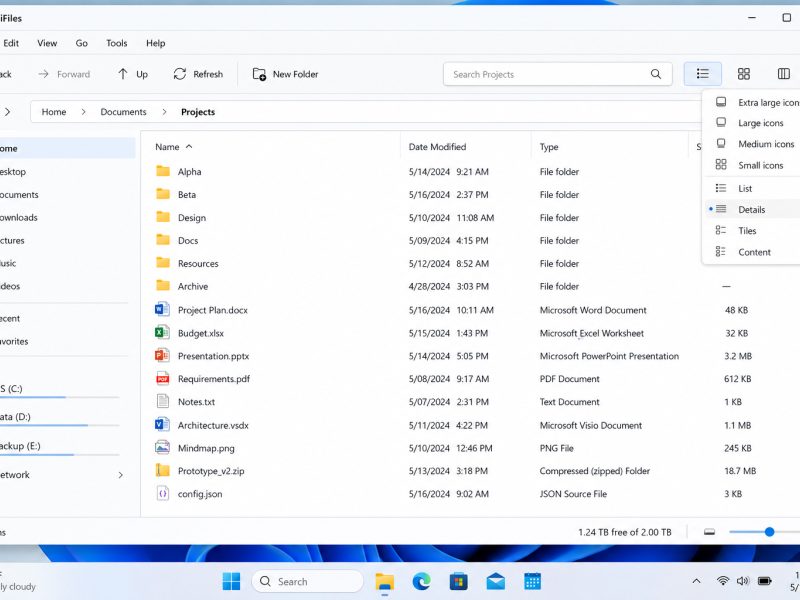This screenshot has width=800, height=600.
Task: Select the Design folder name
Action: tap(192, 218)
